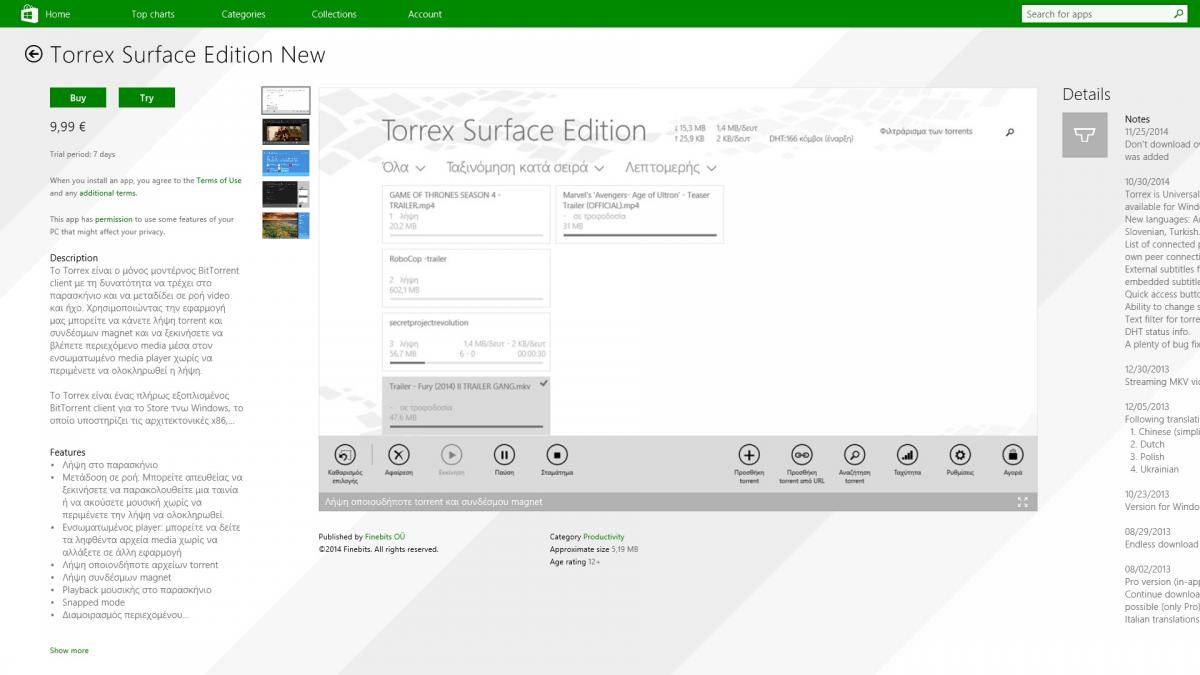Click the start play icon in screenshot toolbar
The image size is (1200, 675).
click(x=452, y=454)
